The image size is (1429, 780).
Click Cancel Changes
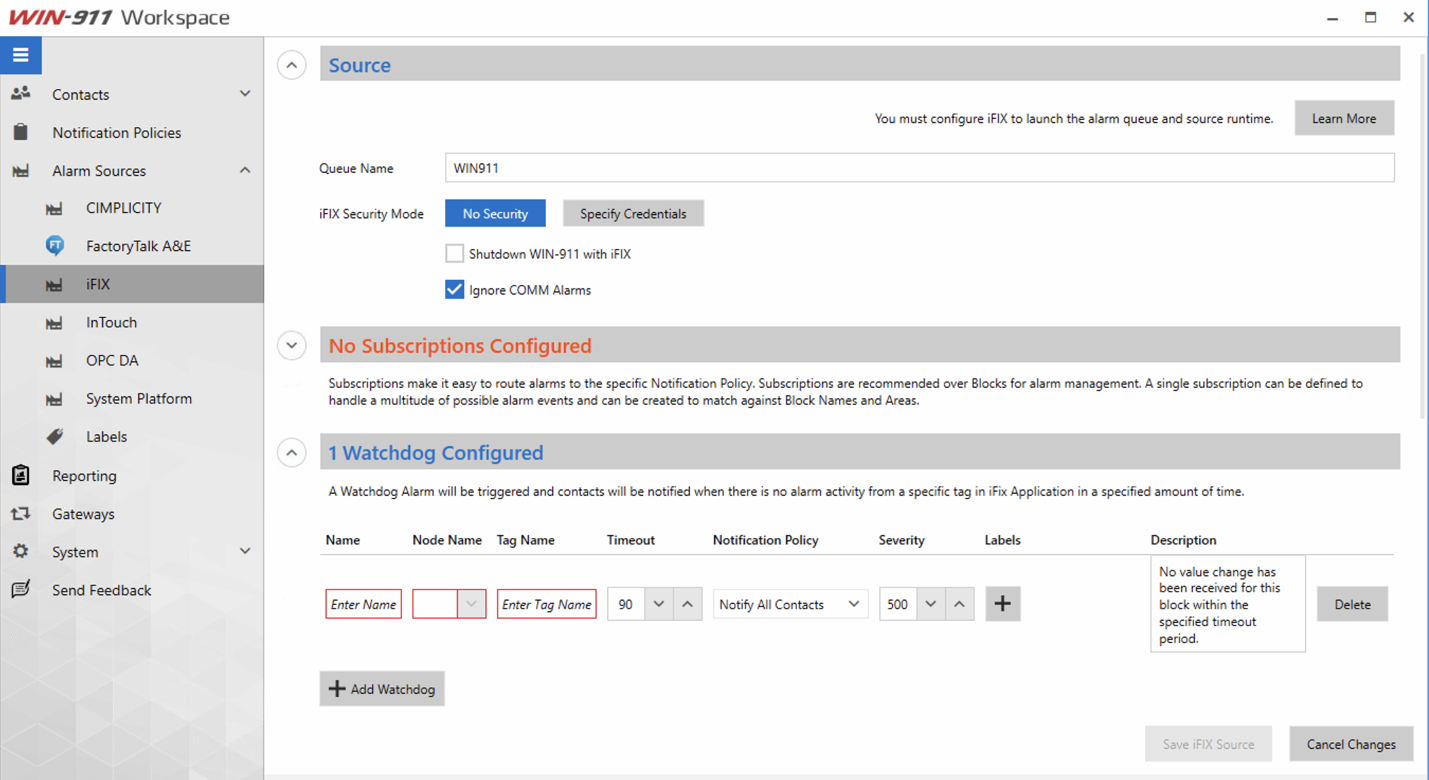1351,744
